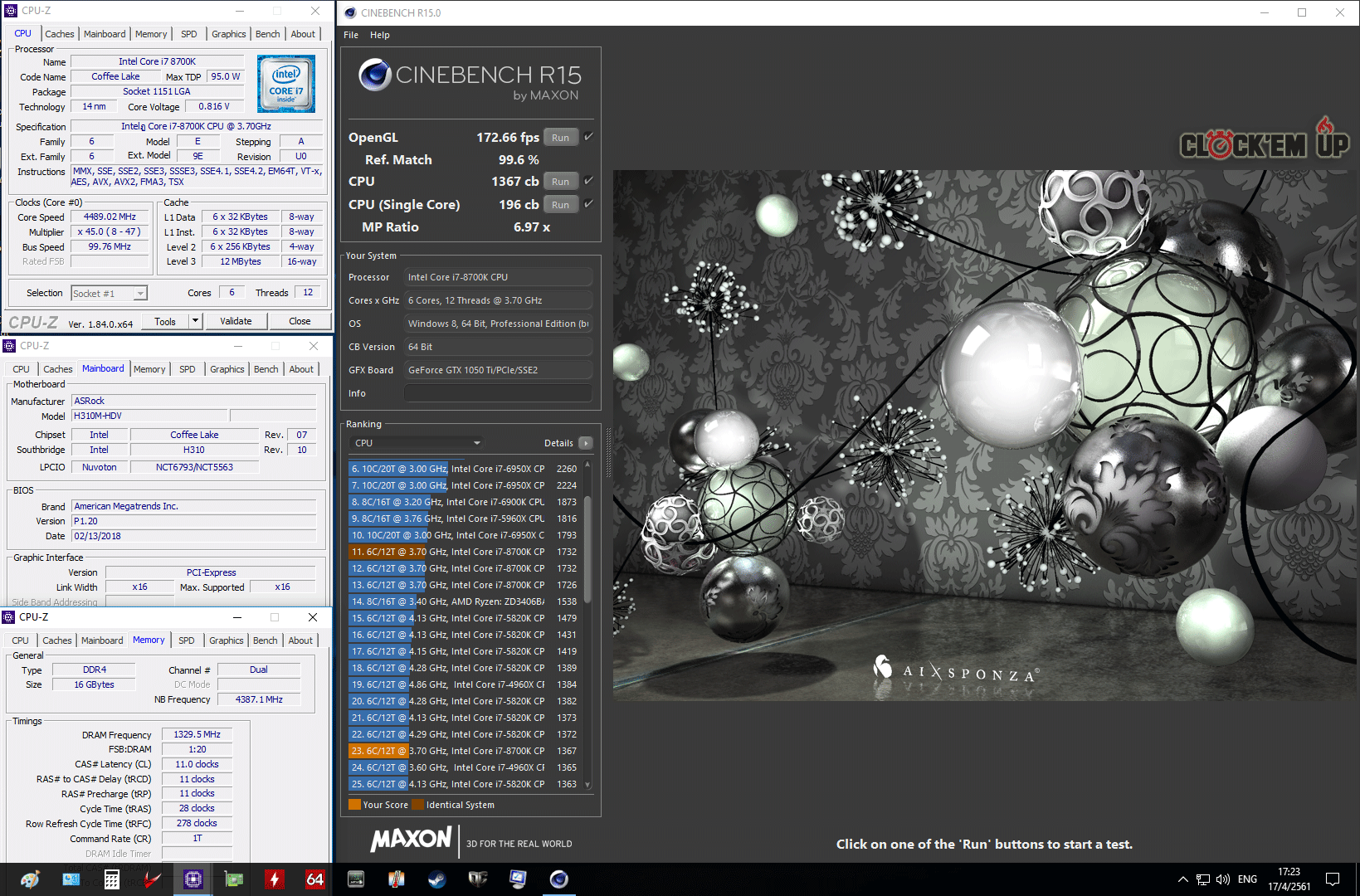Toggle the CPU test checkbox
Viewport: 1360px width, 896px height.
(x=588, y=181)
